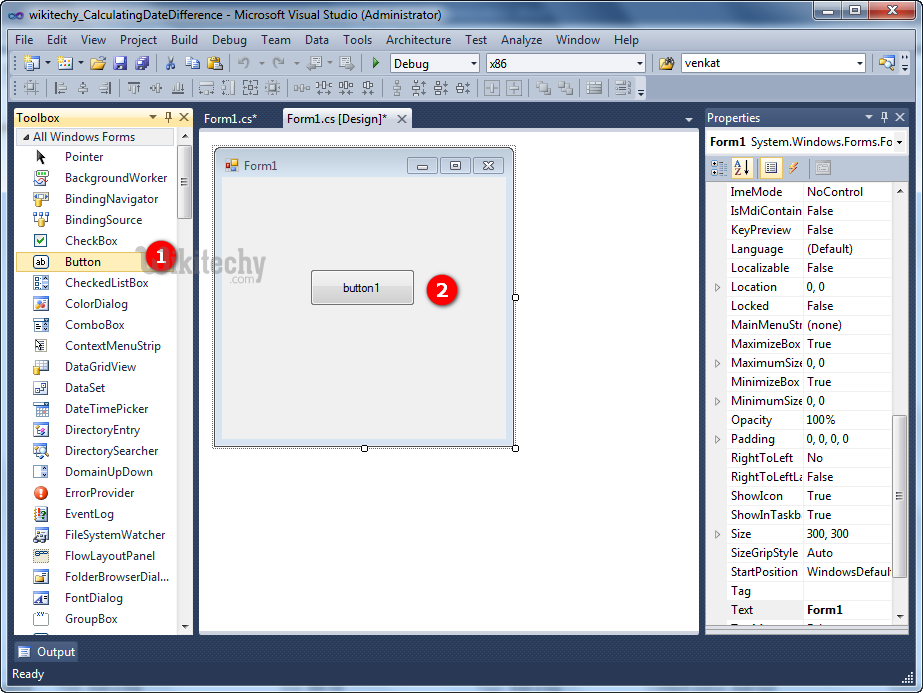
Task: Open the Build menu
Action: (184, 40)
